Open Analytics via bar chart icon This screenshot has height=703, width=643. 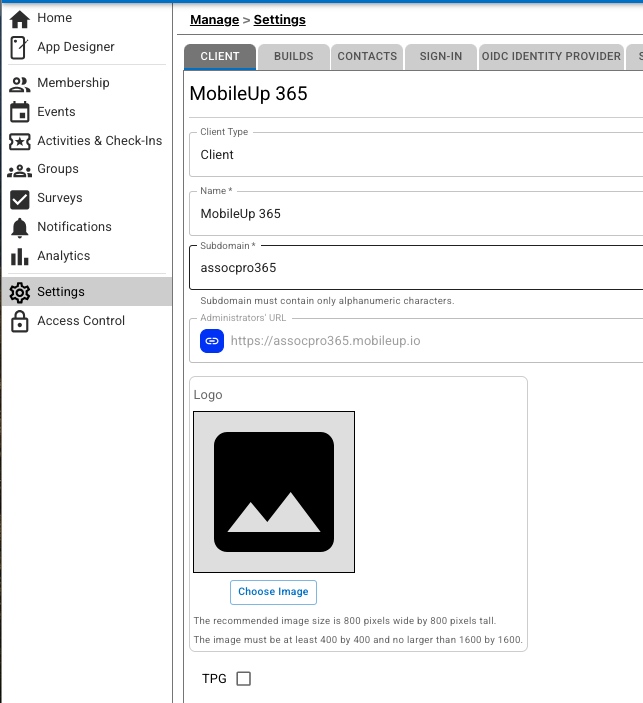click(19, 256)
